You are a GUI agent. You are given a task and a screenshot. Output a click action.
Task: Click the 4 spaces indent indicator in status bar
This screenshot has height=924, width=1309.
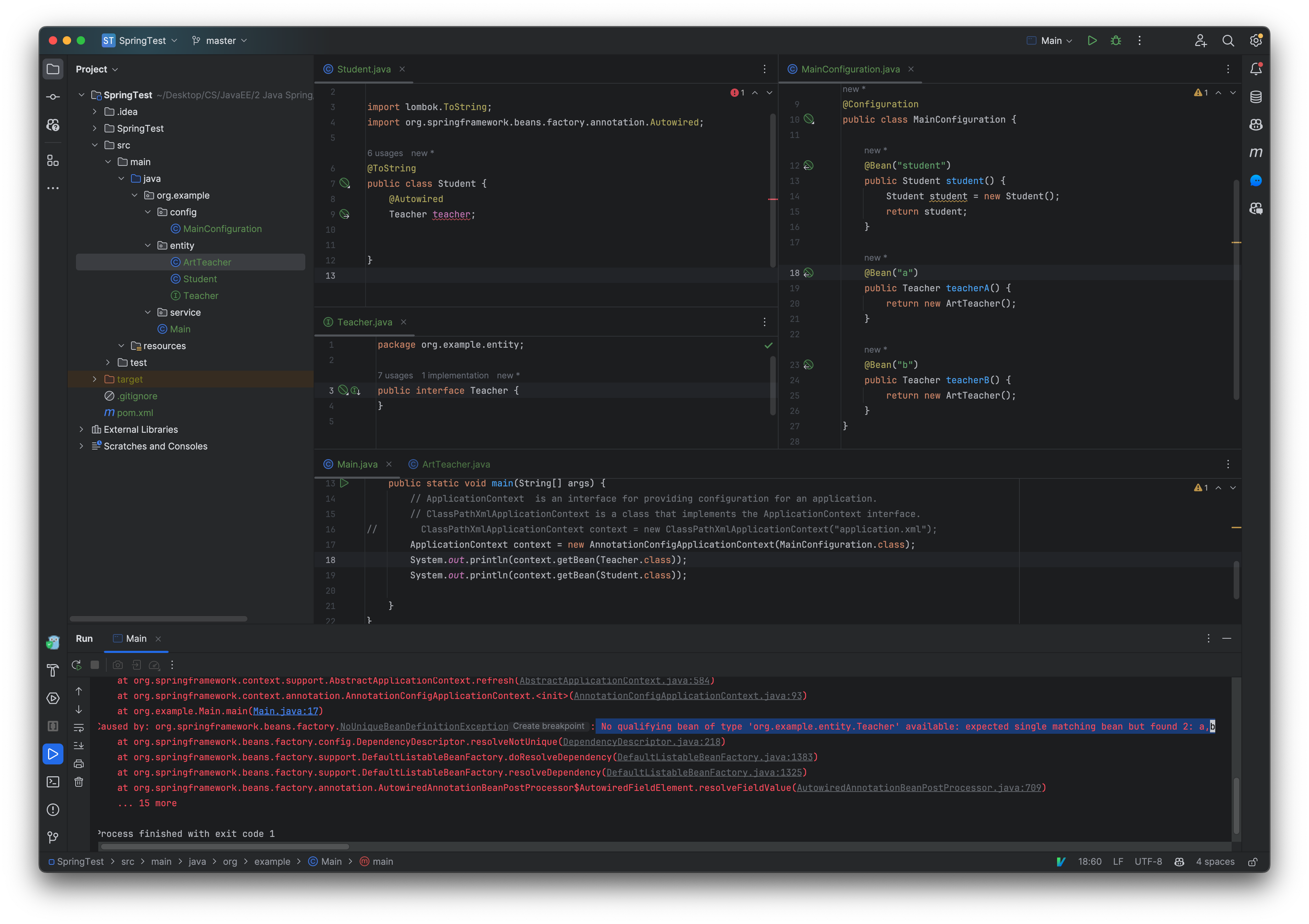point(1215,862)
